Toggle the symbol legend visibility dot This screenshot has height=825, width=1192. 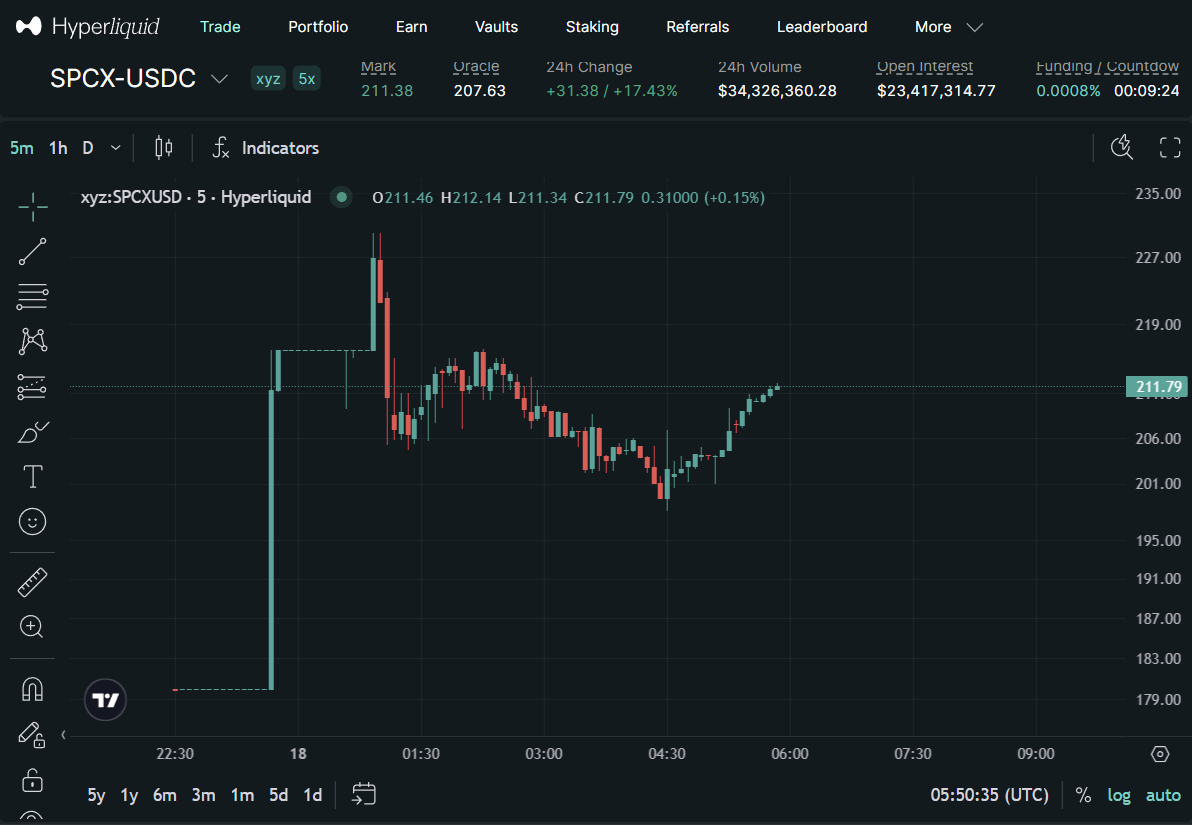[341, 197]
